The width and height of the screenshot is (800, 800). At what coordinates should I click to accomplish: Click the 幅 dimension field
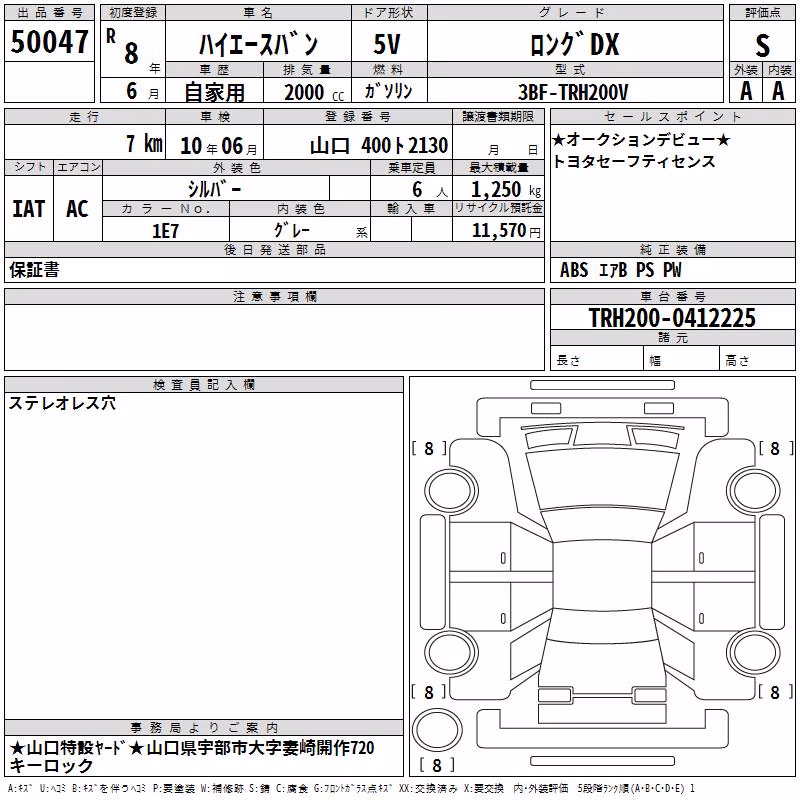pyautogui.click(x=682, y=358)
